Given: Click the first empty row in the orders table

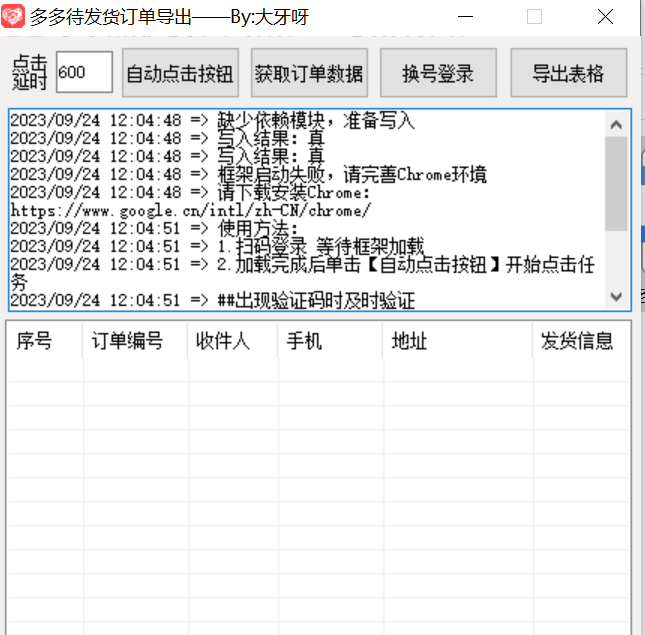Looking at the screenshot, I should [318, 369].
